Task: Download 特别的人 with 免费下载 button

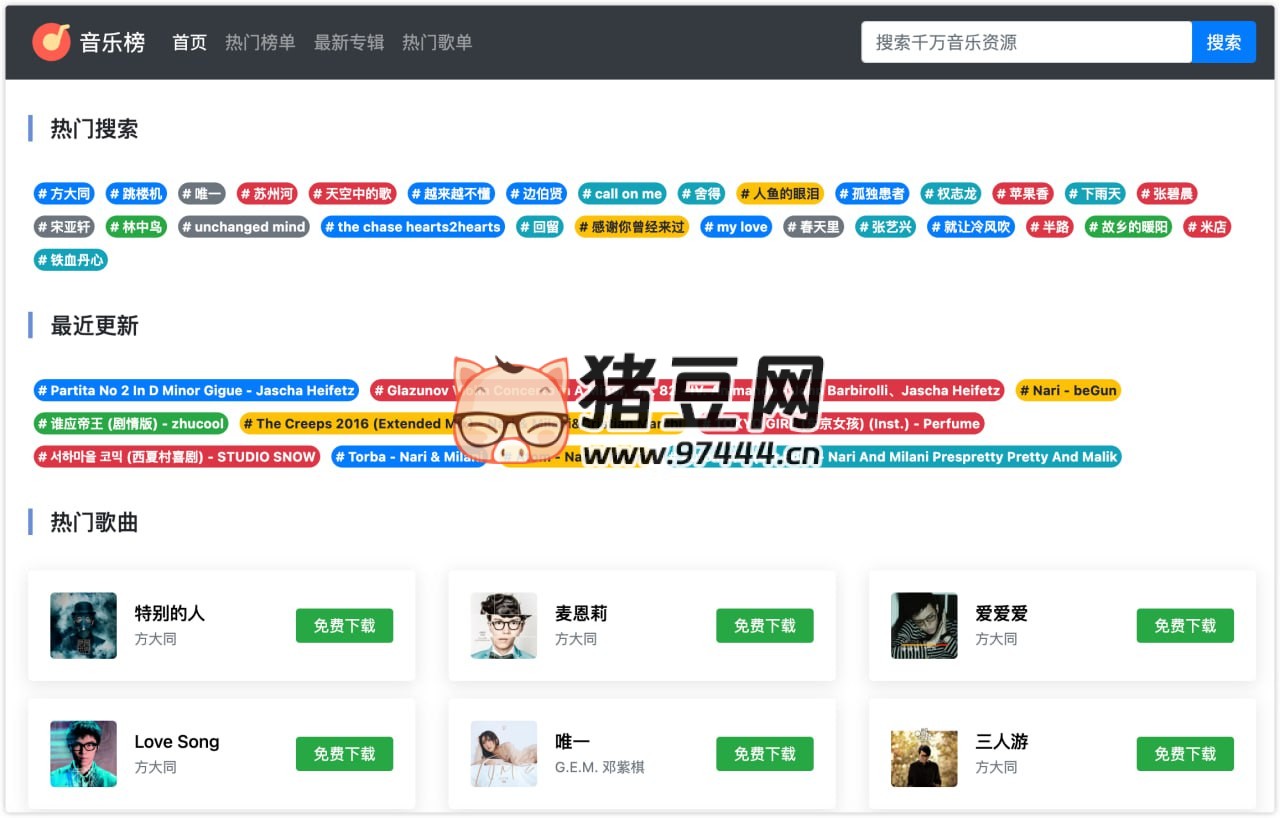Action: [x=344, y=625]
